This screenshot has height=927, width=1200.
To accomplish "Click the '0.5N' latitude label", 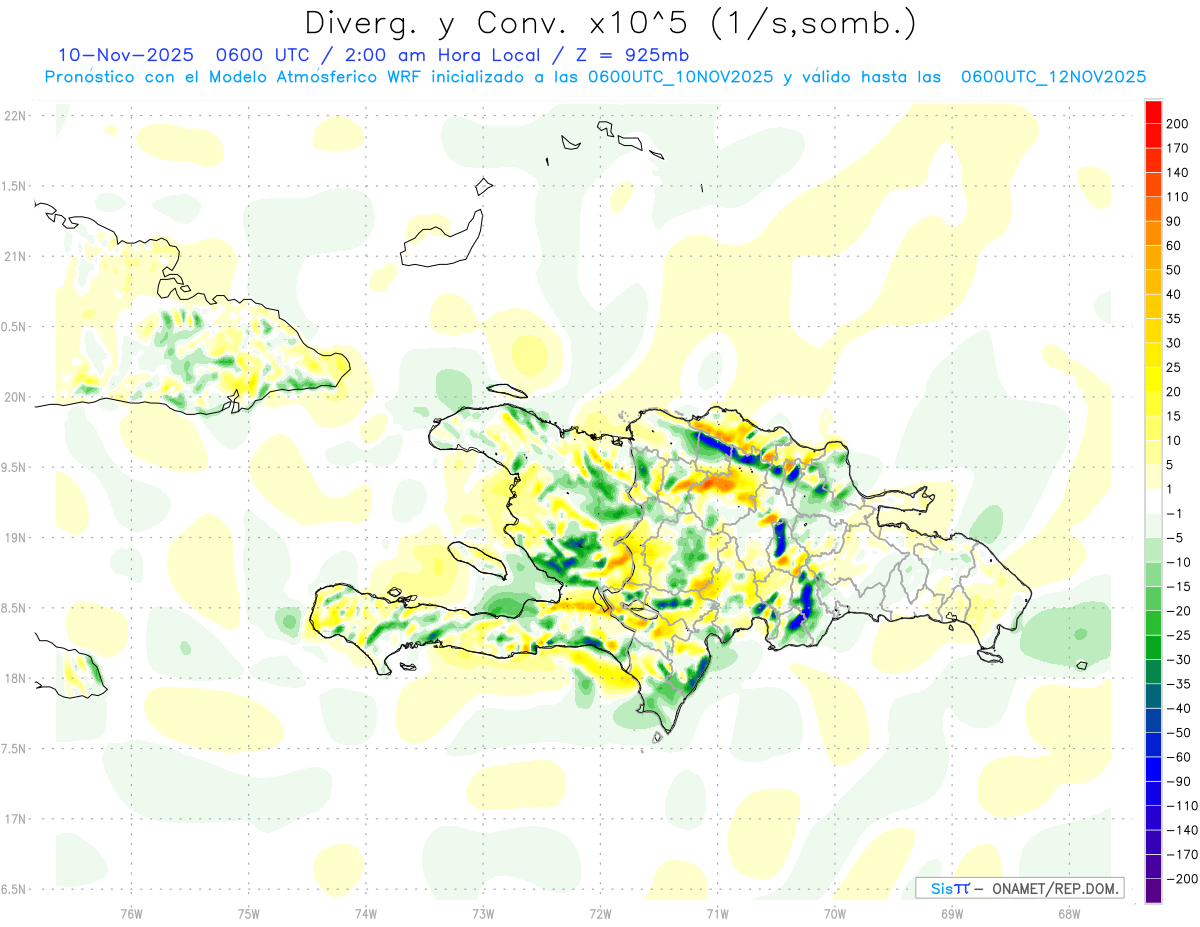I will click(x=15, y=327).
